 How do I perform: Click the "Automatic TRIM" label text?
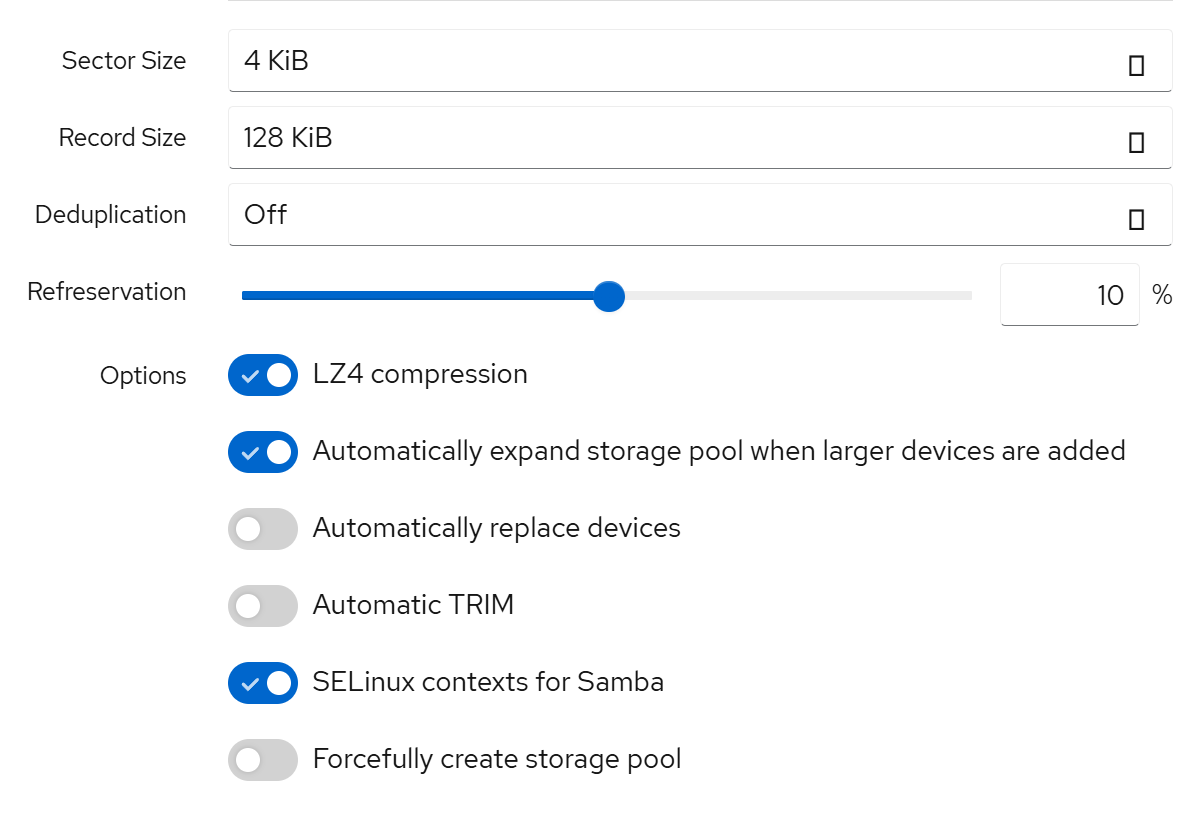point(413,605)
